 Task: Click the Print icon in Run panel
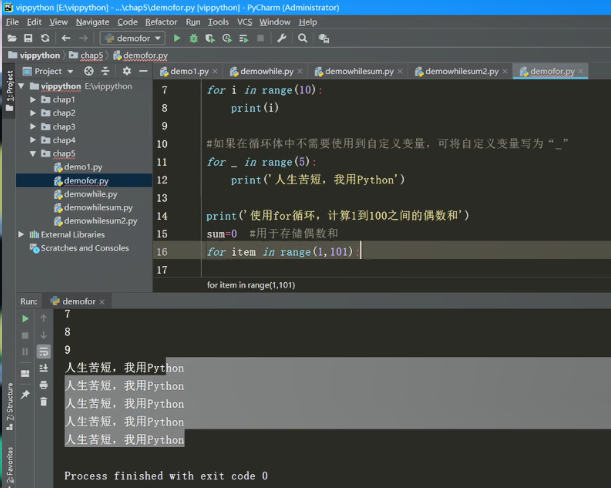click(44, 385)
